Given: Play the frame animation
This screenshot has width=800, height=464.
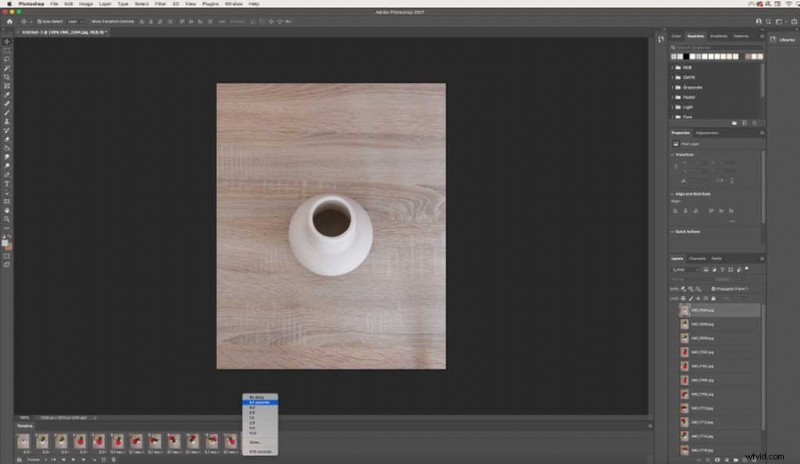Looking at the screenshot, I should click(x=73, y=459).
